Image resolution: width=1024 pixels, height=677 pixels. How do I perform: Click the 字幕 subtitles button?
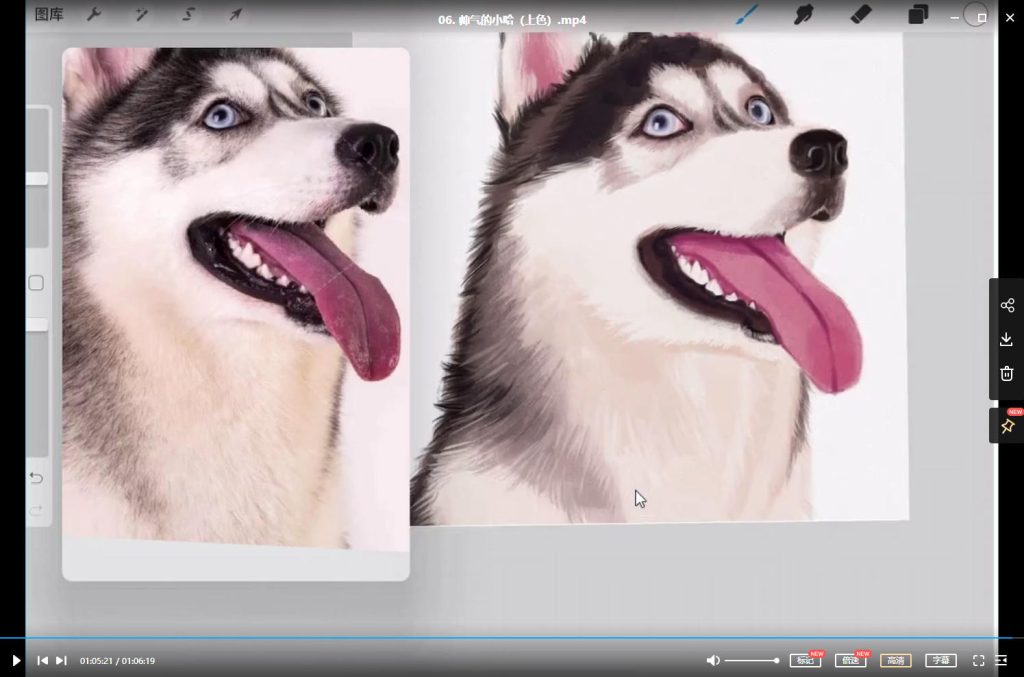(940, 660)
